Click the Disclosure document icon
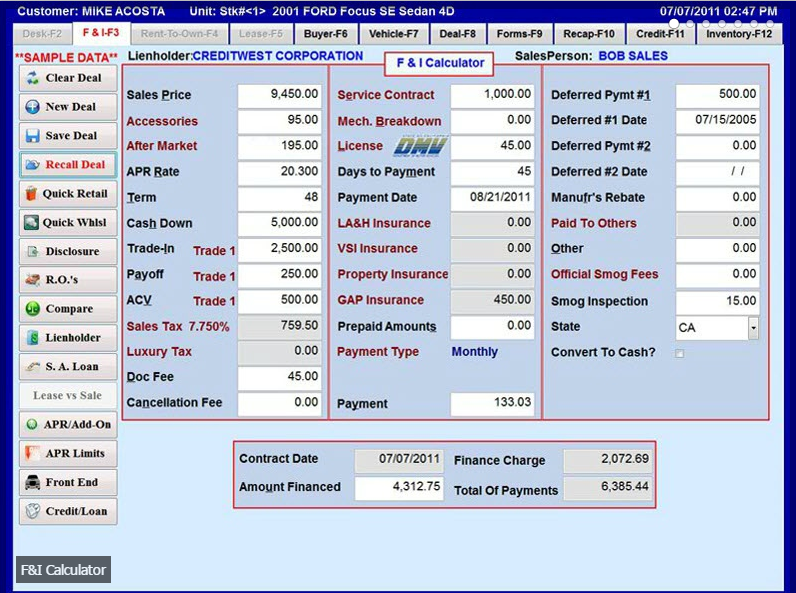 32,251
